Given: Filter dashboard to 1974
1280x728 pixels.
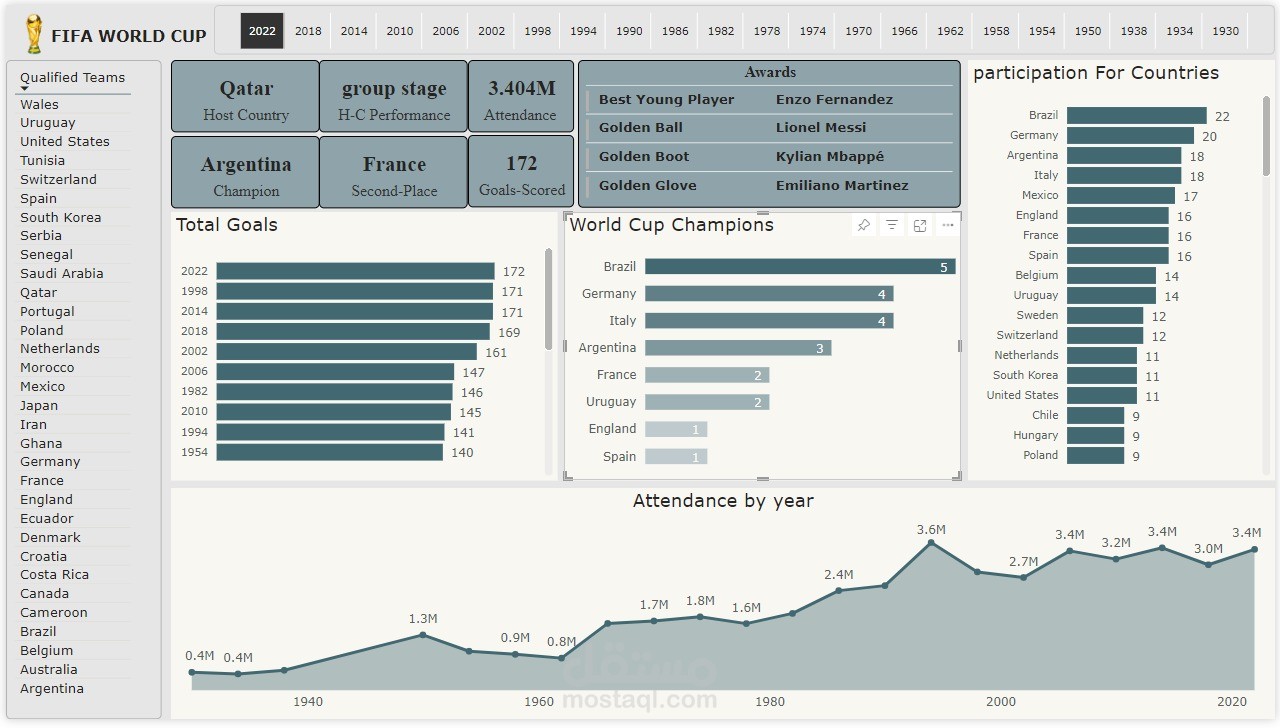Looking at the screenshot, I should [x=813, y=31].
